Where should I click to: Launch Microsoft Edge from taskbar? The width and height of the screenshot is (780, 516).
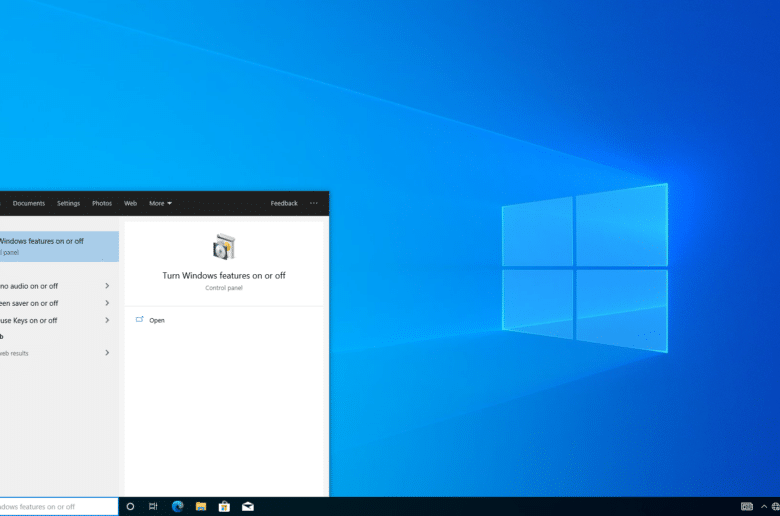click(178, 507)
